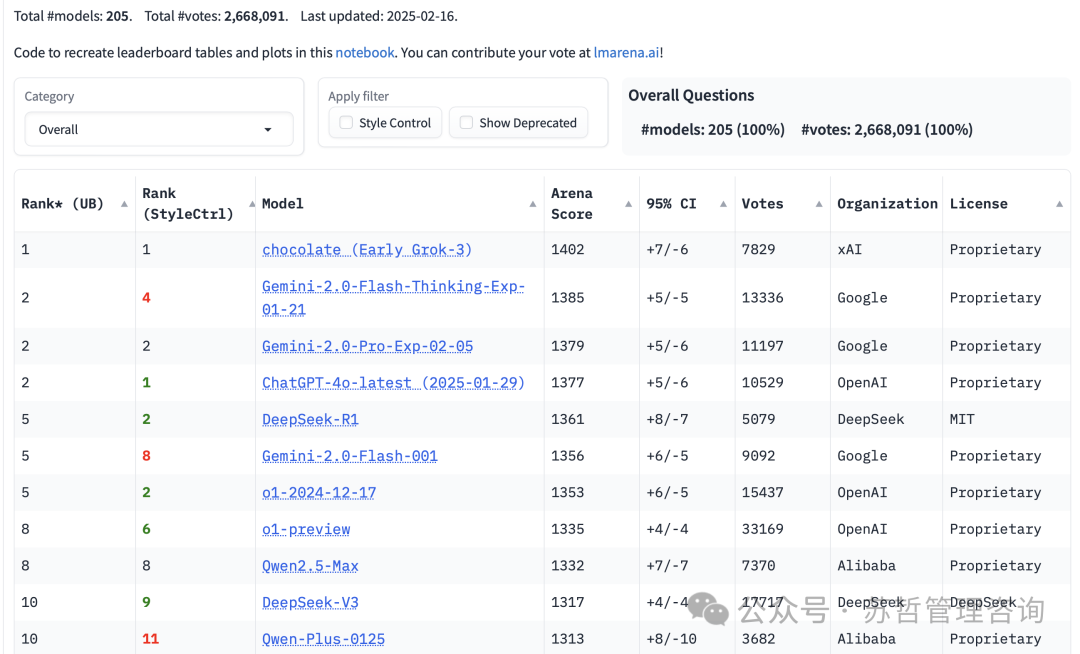
Task: Click sort arrow in Rank (StyleCtrl) header
Action: [x=251, y=204]
